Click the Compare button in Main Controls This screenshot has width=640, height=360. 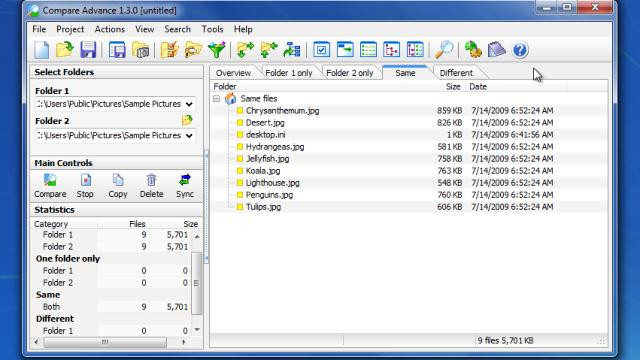pos(50,186)
